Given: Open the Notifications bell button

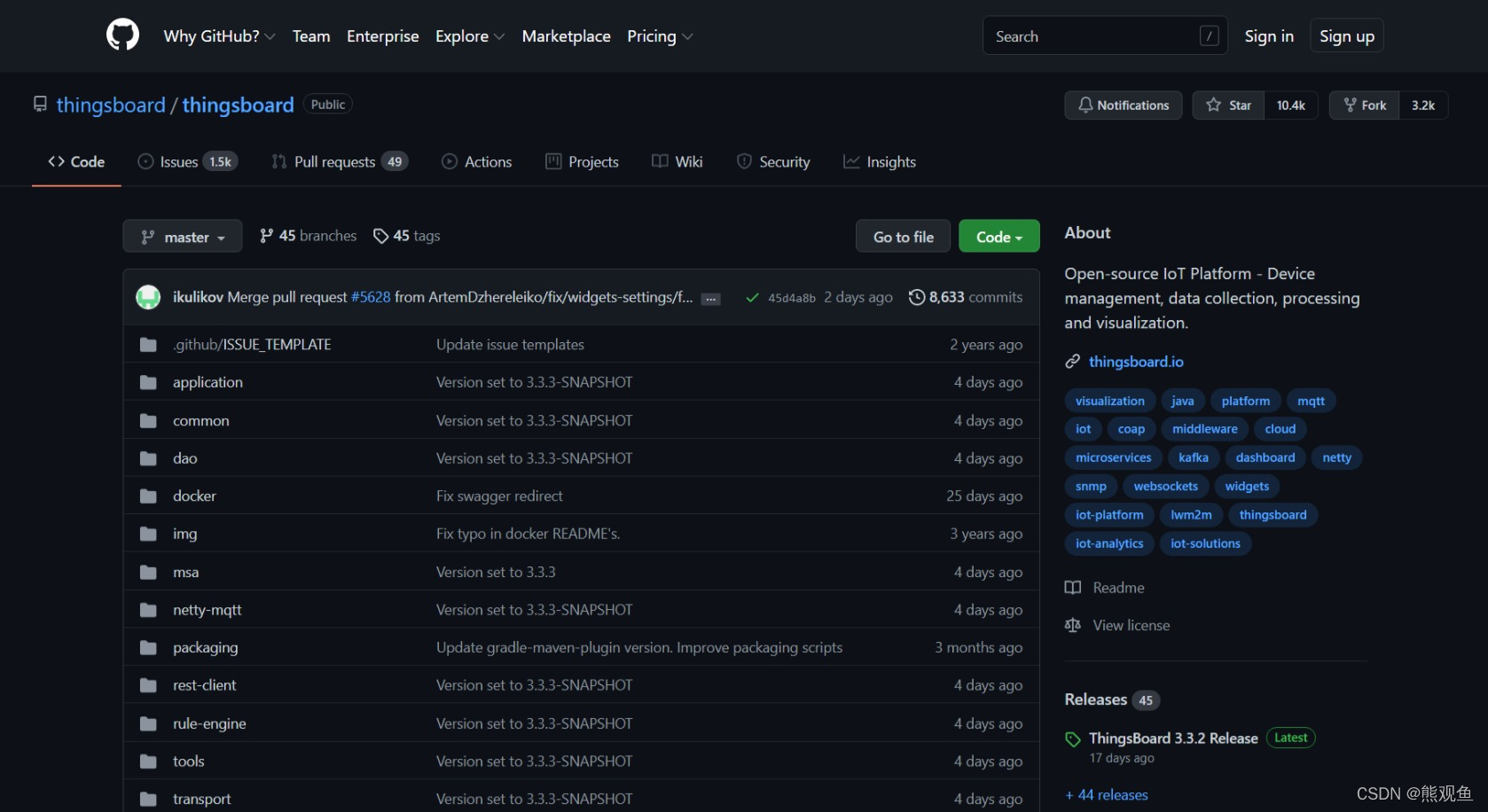Looking at the screenshot, I should 1123,105.
